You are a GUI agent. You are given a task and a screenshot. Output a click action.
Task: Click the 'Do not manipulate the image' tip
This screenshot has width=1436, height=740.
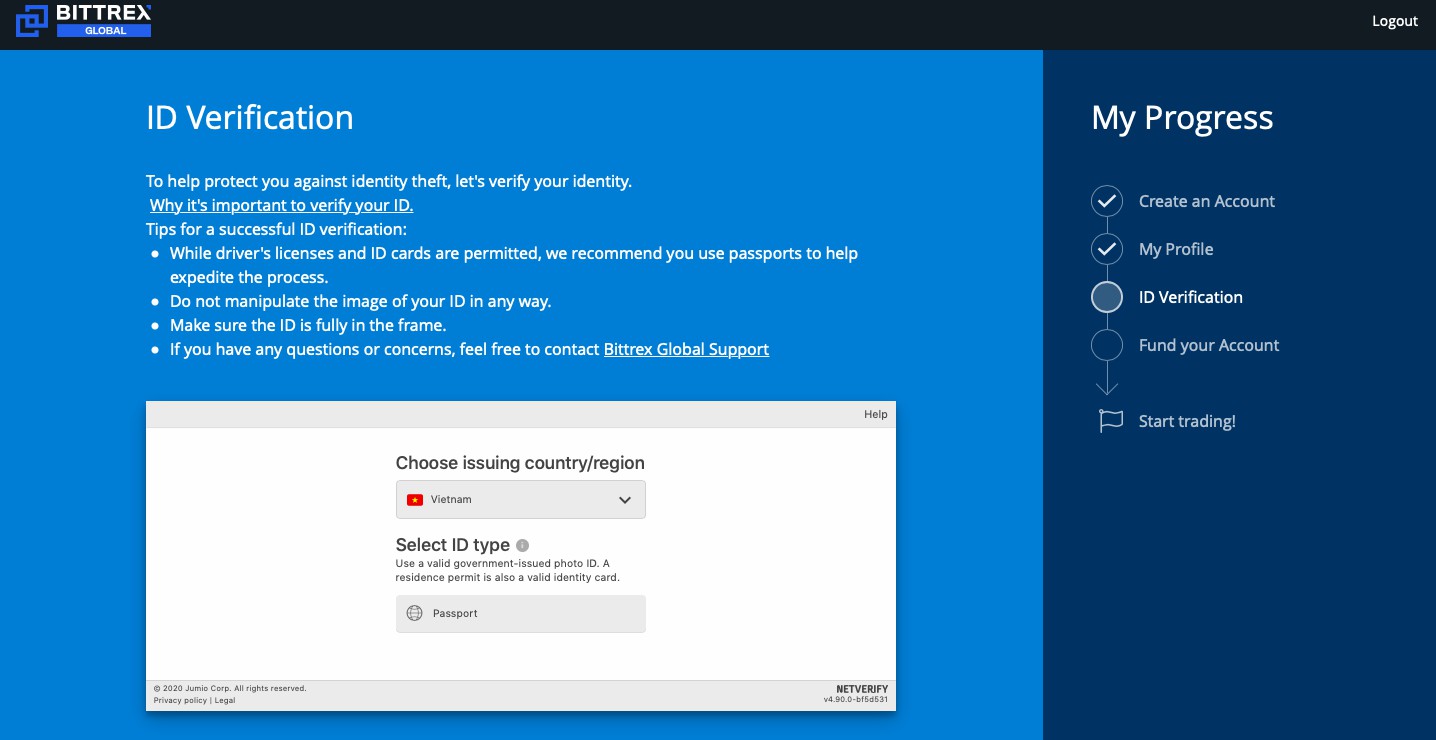(x=360, y=301)
